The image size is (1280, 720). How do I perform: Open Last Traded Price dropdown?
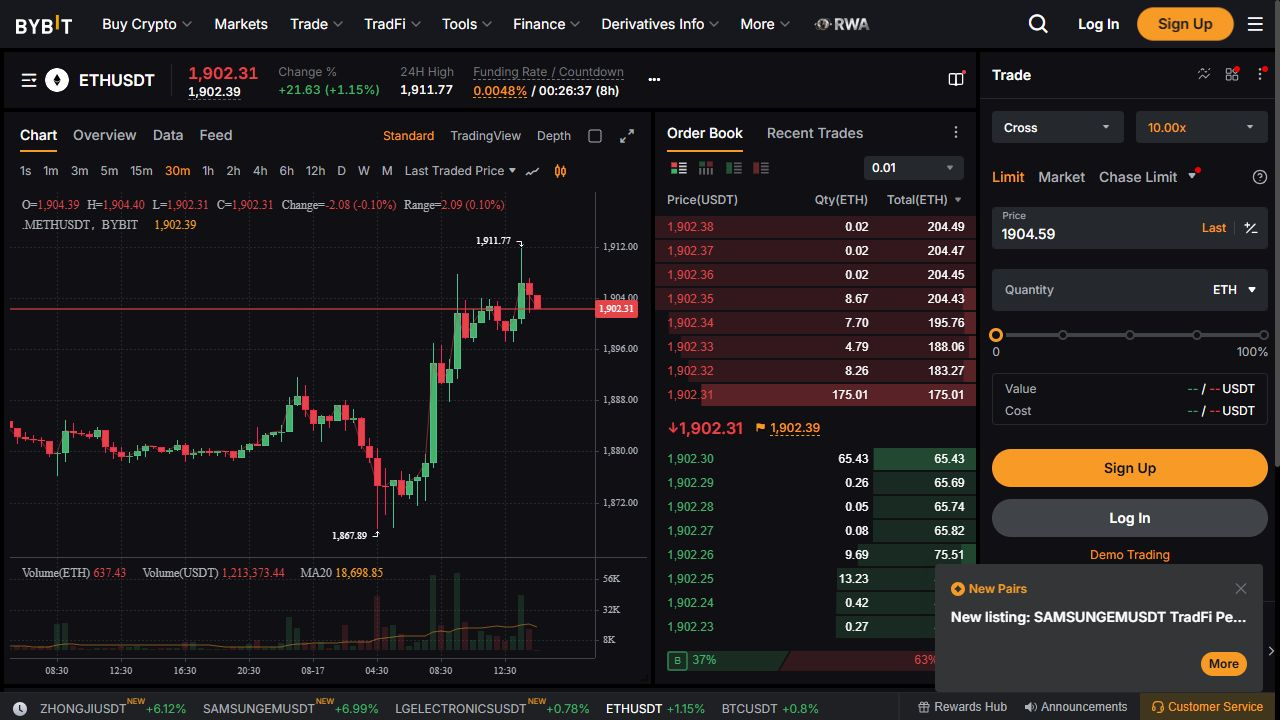460,171
